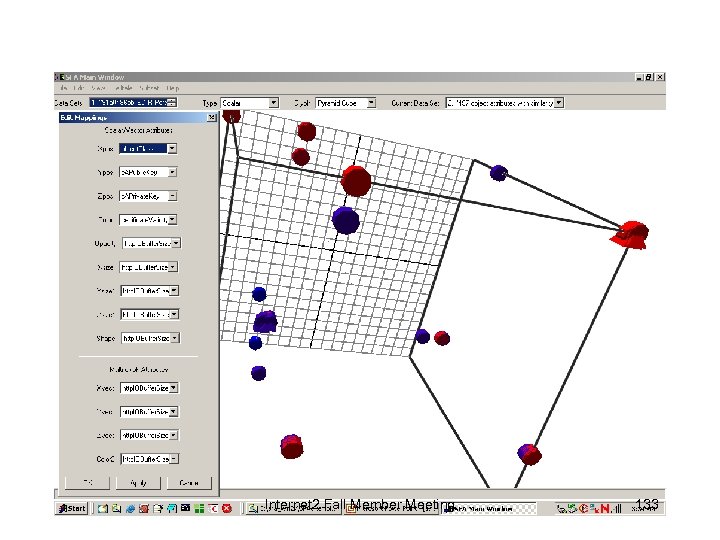720x540 pixels.
Task: Open the Zpos attribute dropdown
Action: (x=172, y=196)
